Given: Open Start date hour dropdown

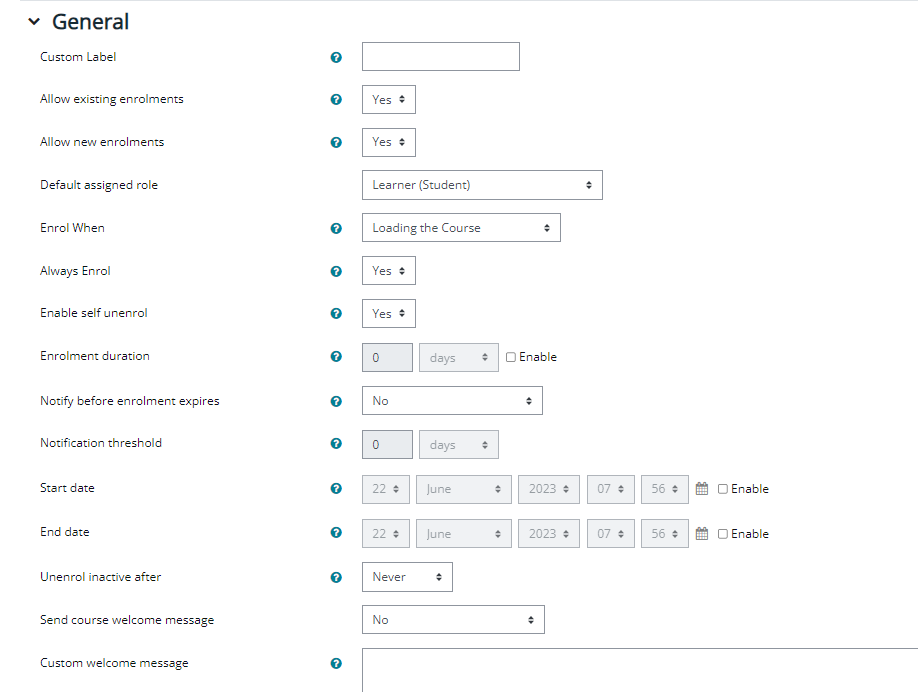Looking at the screenshot, I should coord(611,489).
